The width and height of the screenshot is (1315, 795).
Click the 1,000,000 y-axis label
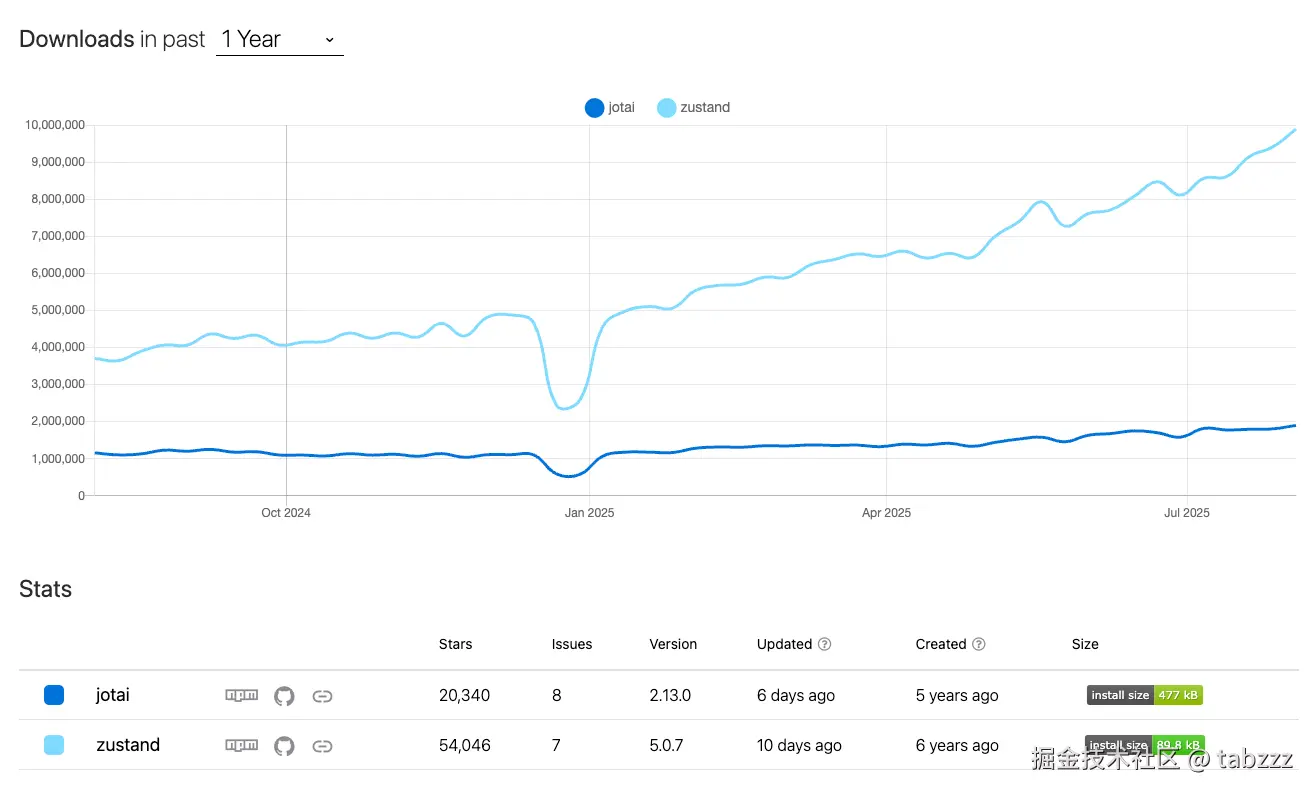[x=57, y=458]
